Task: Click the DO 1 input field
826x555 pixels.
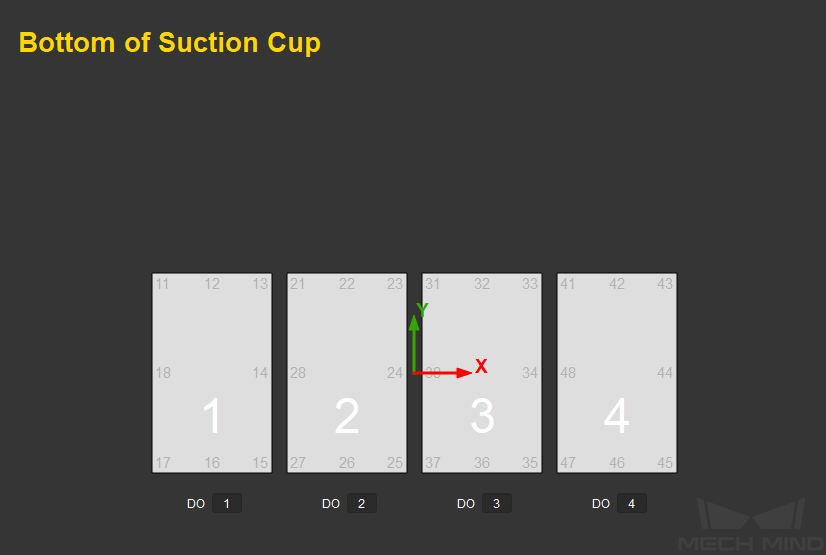Action: [x=227, y=503]
